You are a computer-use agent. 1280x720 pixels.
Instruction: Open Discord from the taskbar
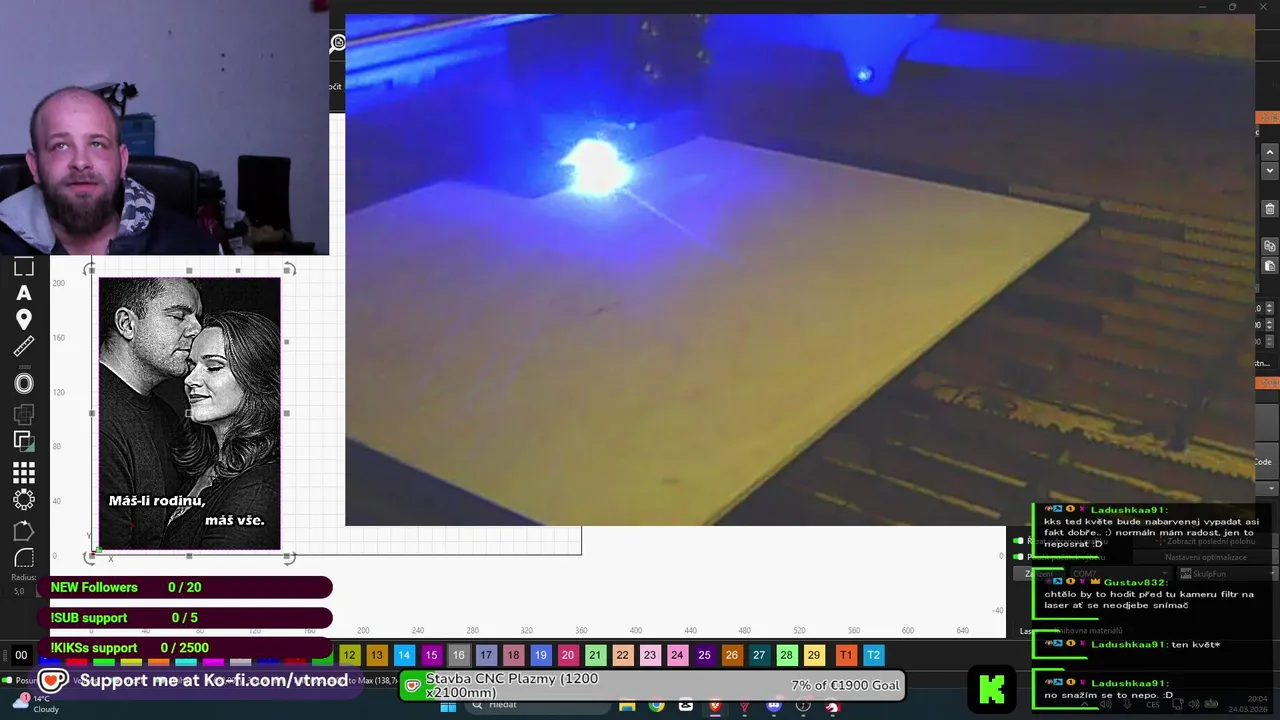774,706
